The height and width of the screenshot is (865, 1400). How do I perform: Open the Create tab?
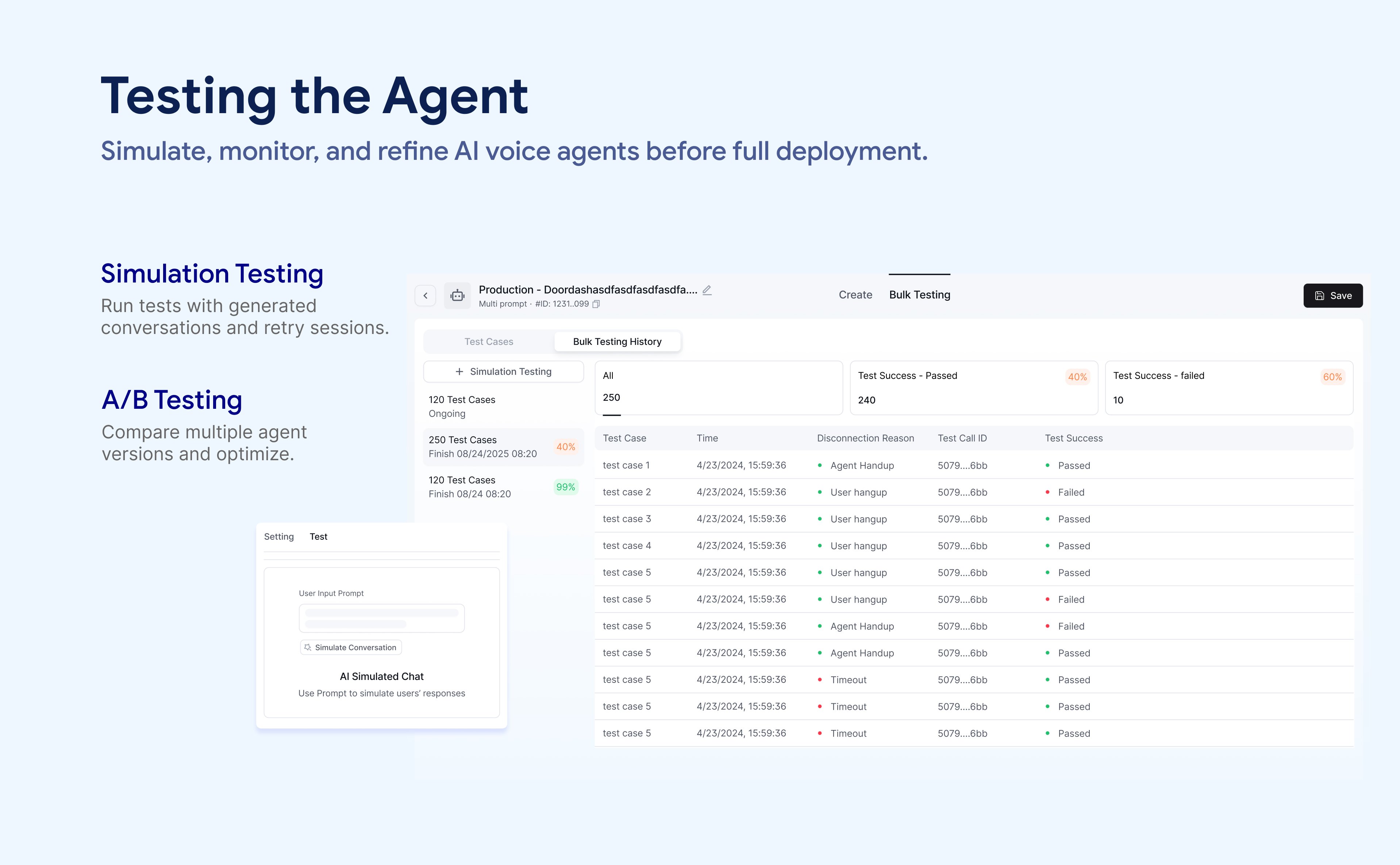click(855, 295)
